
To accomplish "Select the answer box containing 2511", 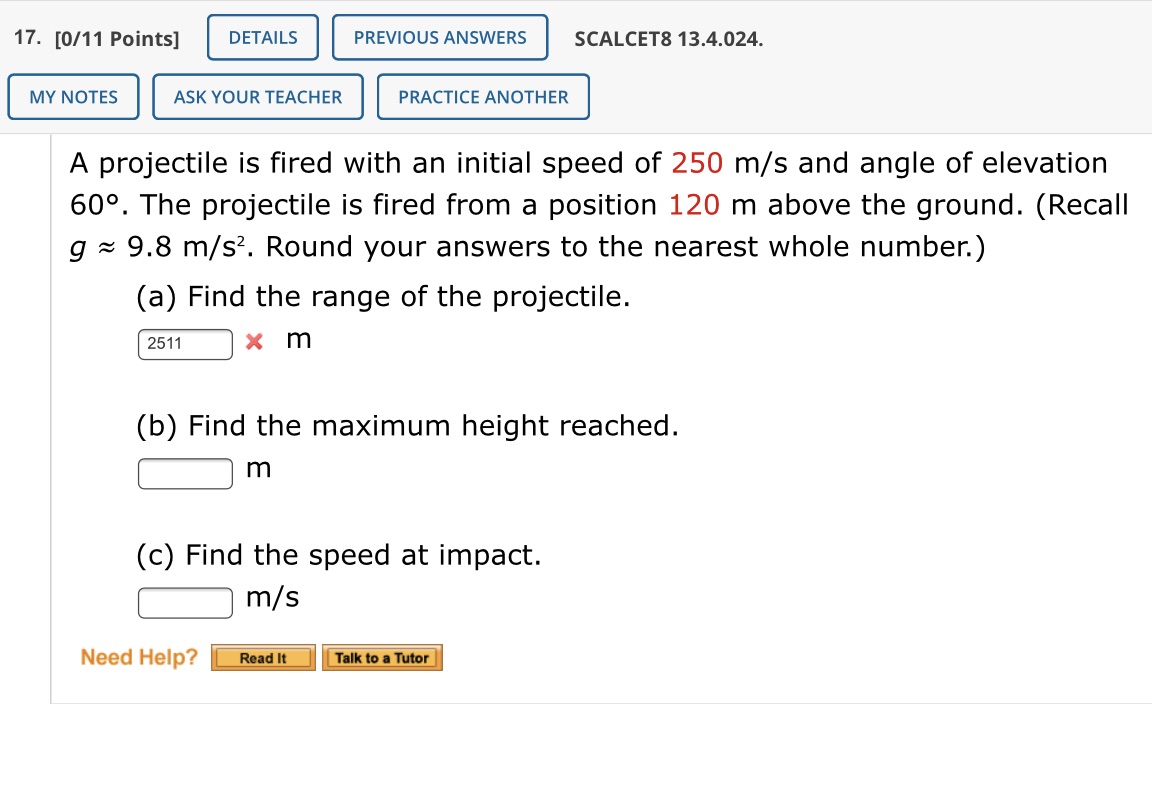I will pos(184,344).
